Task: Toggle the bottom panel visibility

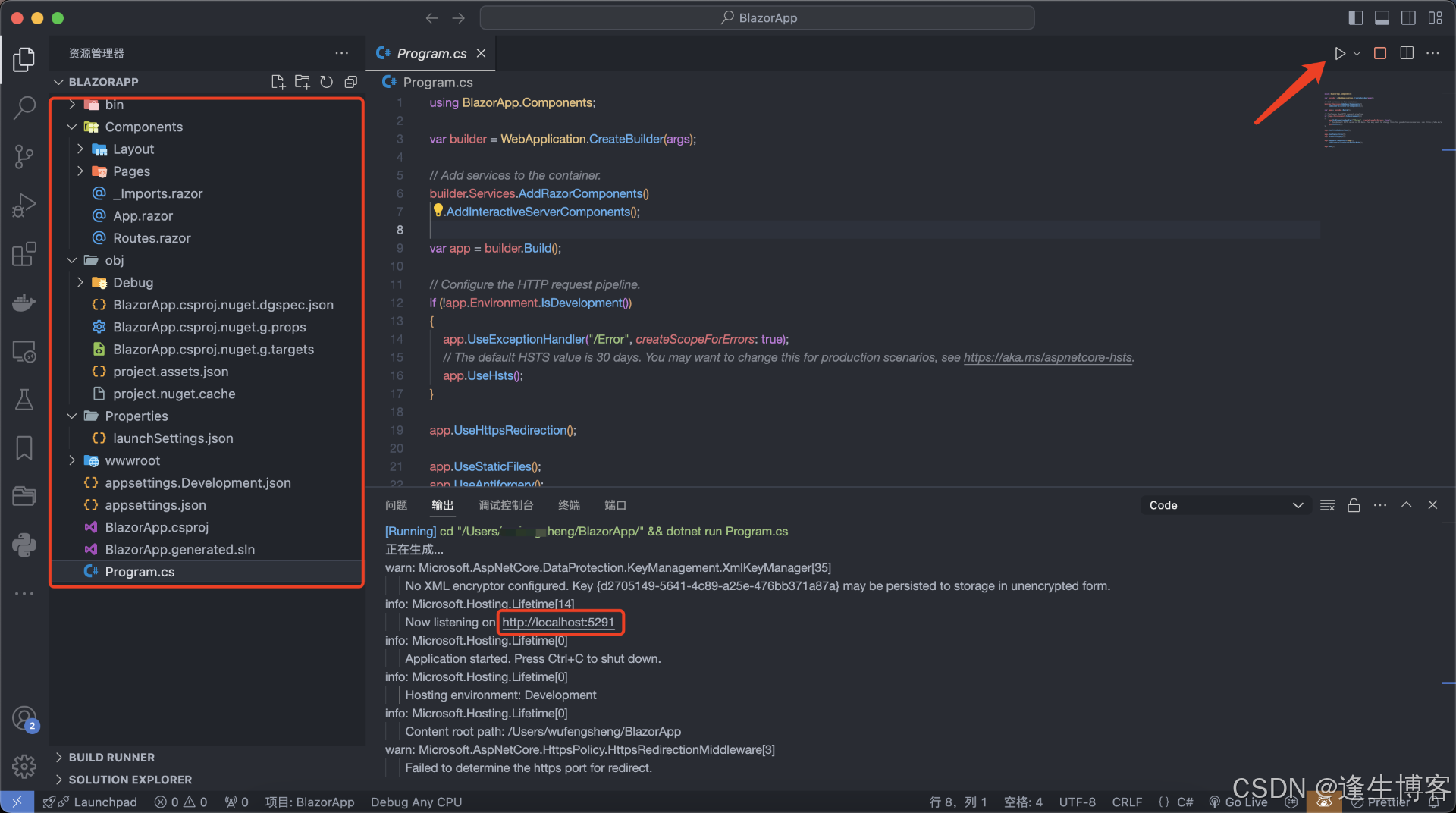Action: (x=1382, y=17)
